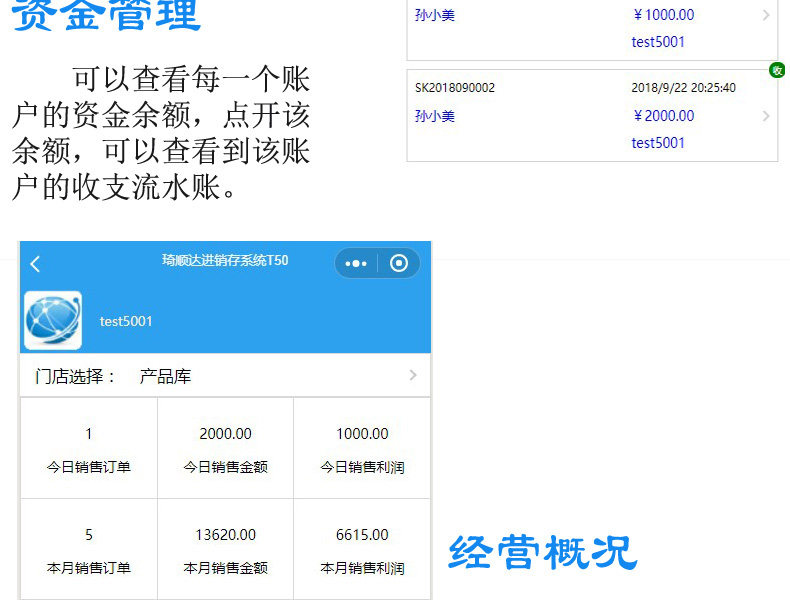Open the 门店选择 store selector row
The height and width of the screenshot is (600, 790).
tap(225, 375)
